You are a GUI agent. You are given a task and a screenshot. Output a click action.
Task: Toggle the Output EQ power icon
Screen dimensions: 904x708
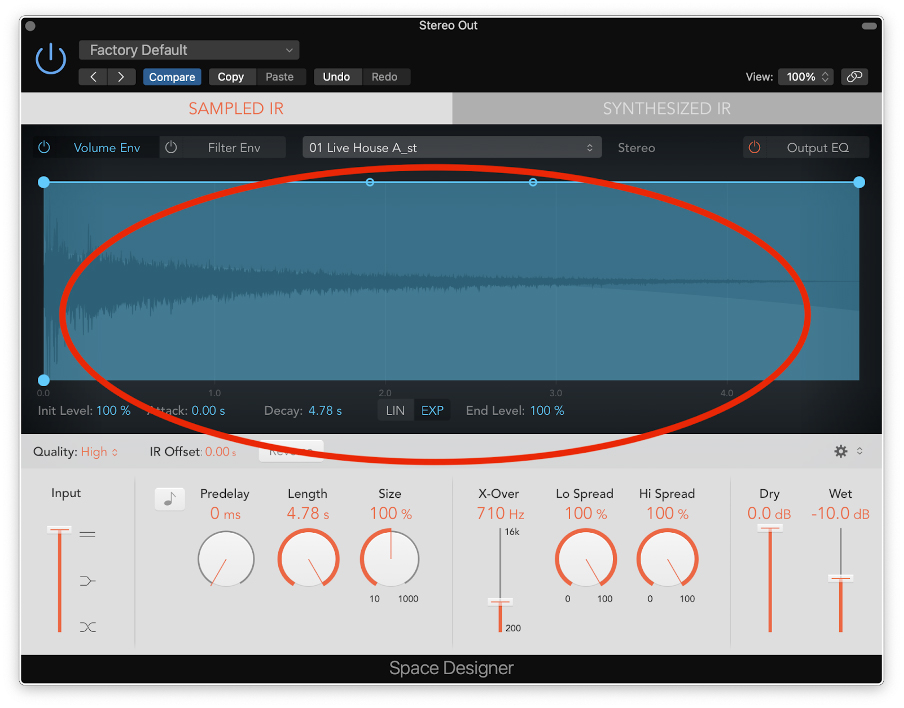754,148
